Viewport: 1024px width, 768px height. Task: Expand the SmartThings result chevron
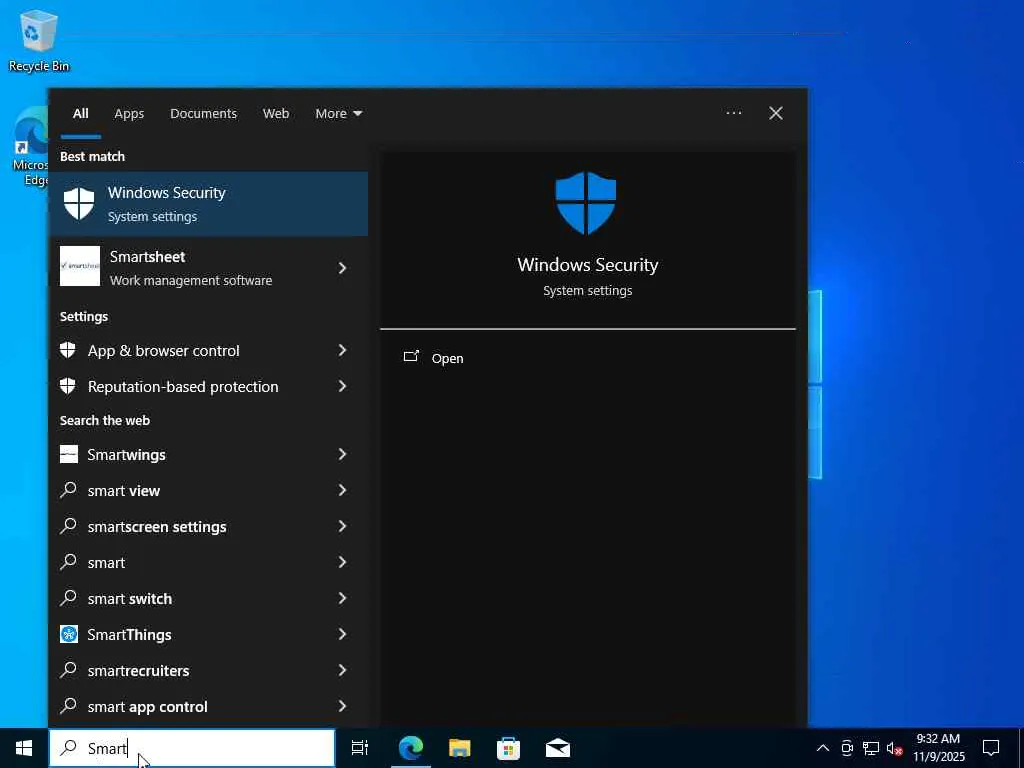tap(342, 633)
